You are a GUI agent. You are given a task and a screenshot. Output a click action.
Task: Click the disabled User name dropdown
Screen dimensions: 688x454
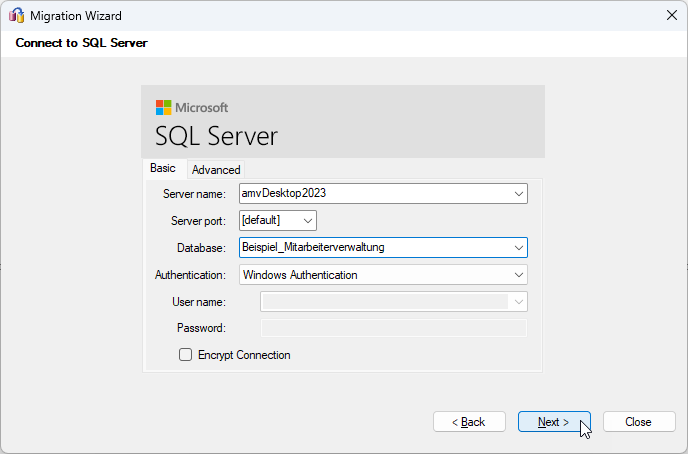(x=393, y=302)
